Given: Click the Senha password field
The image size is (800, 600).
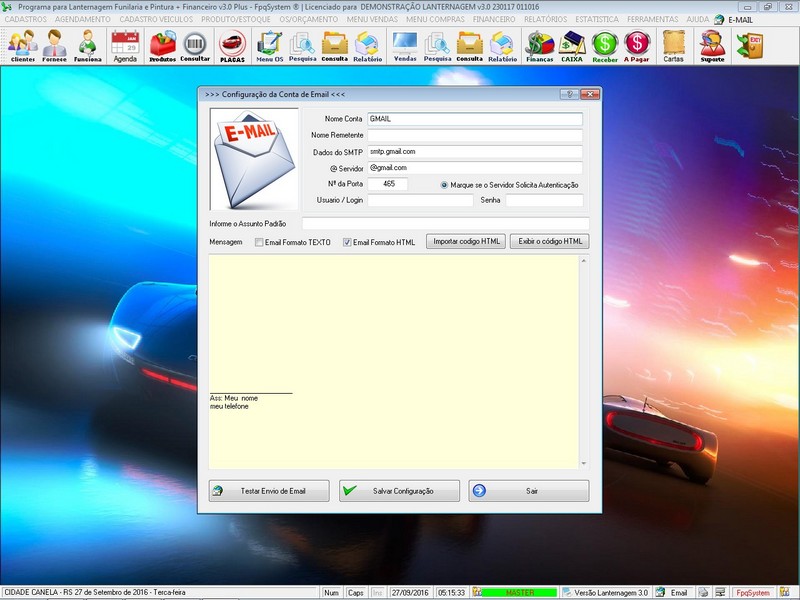Looking at the screenshot, I should point(543,200).
